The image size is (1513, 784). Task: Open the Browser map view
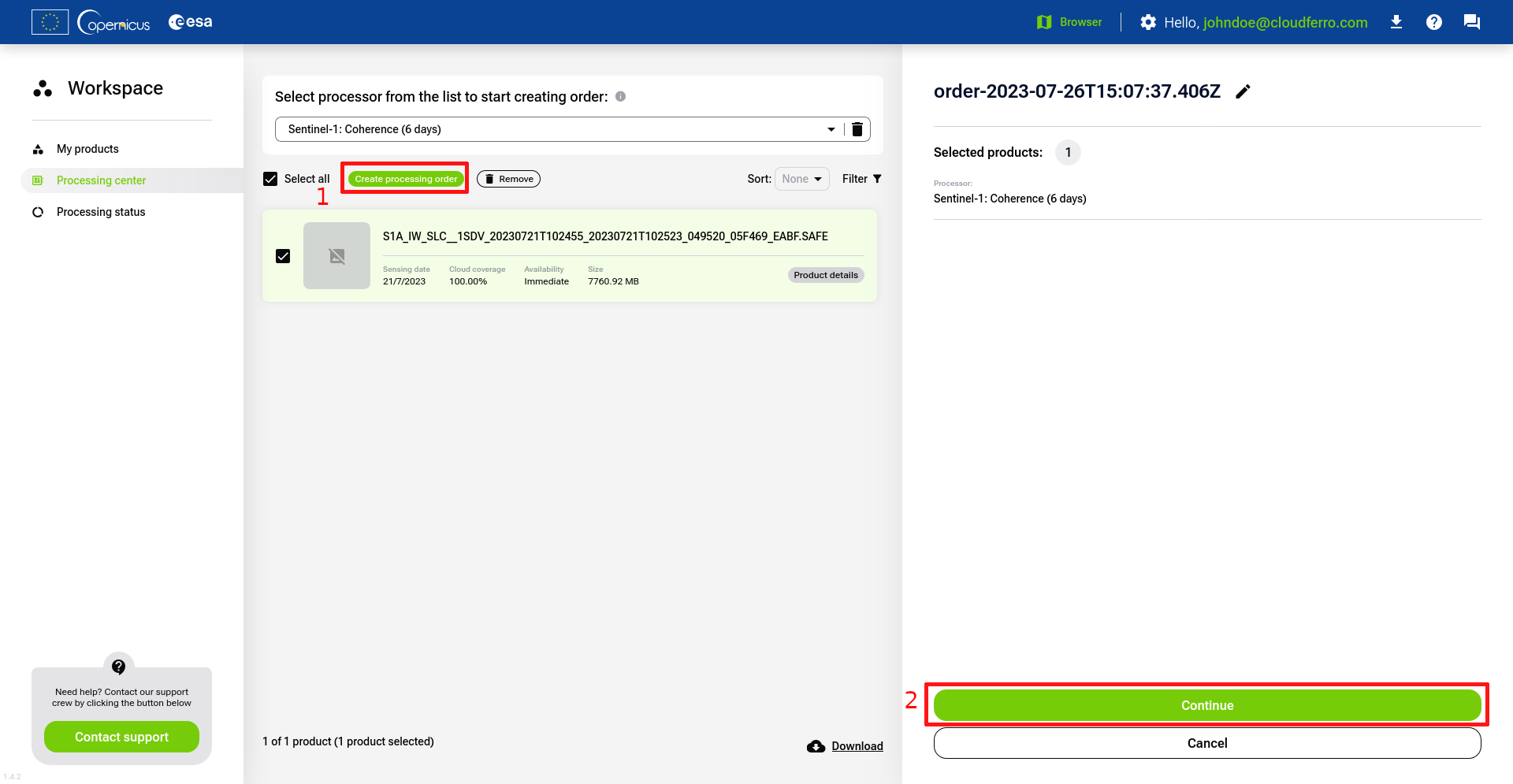tap(1069, 22)
